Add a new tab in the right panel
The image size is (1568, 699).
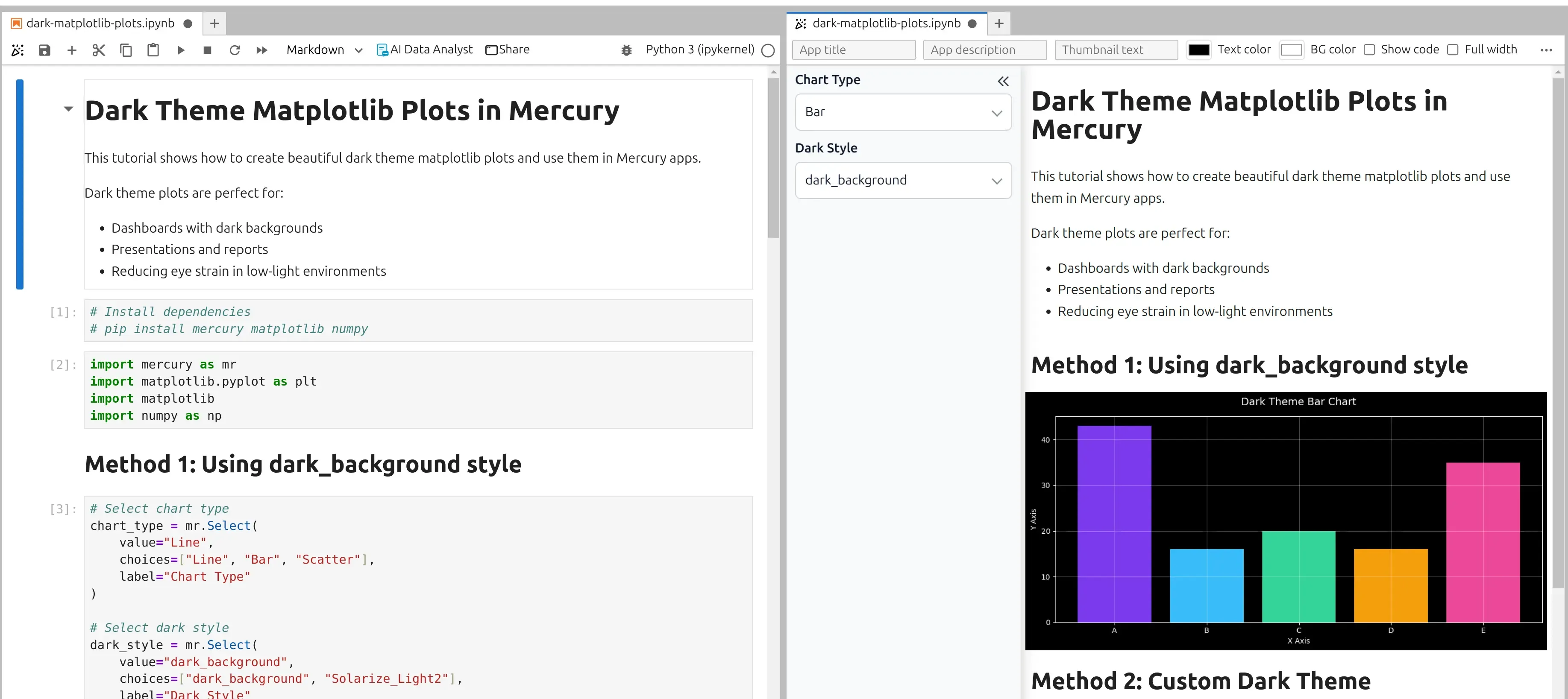[x=999, y=23]
